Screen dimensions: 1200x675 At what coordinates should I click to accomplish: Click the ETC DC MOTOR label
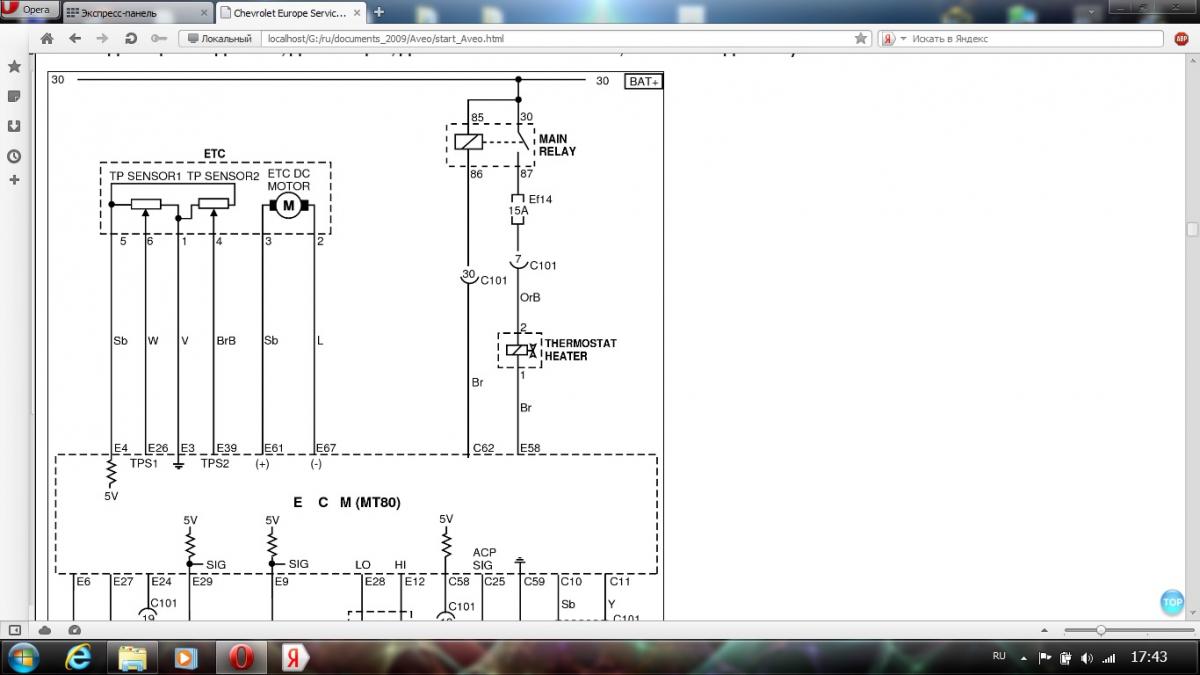click(289, 181)
